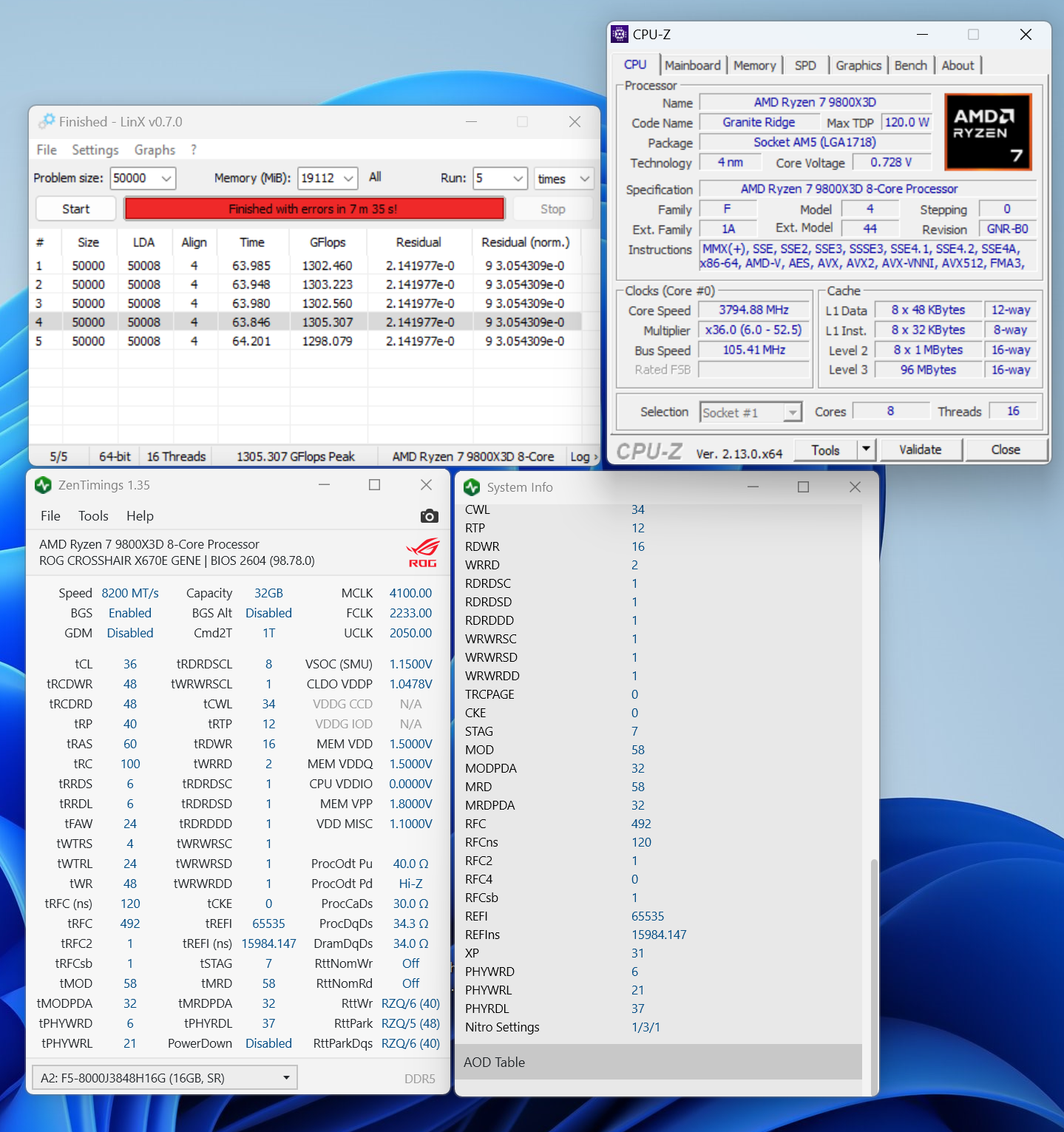Image resolution: width=1064 pixels, height=1132 pixels.
Task: Click the 'Nitro Settings' row in System Info
Action: point(659,1027)
